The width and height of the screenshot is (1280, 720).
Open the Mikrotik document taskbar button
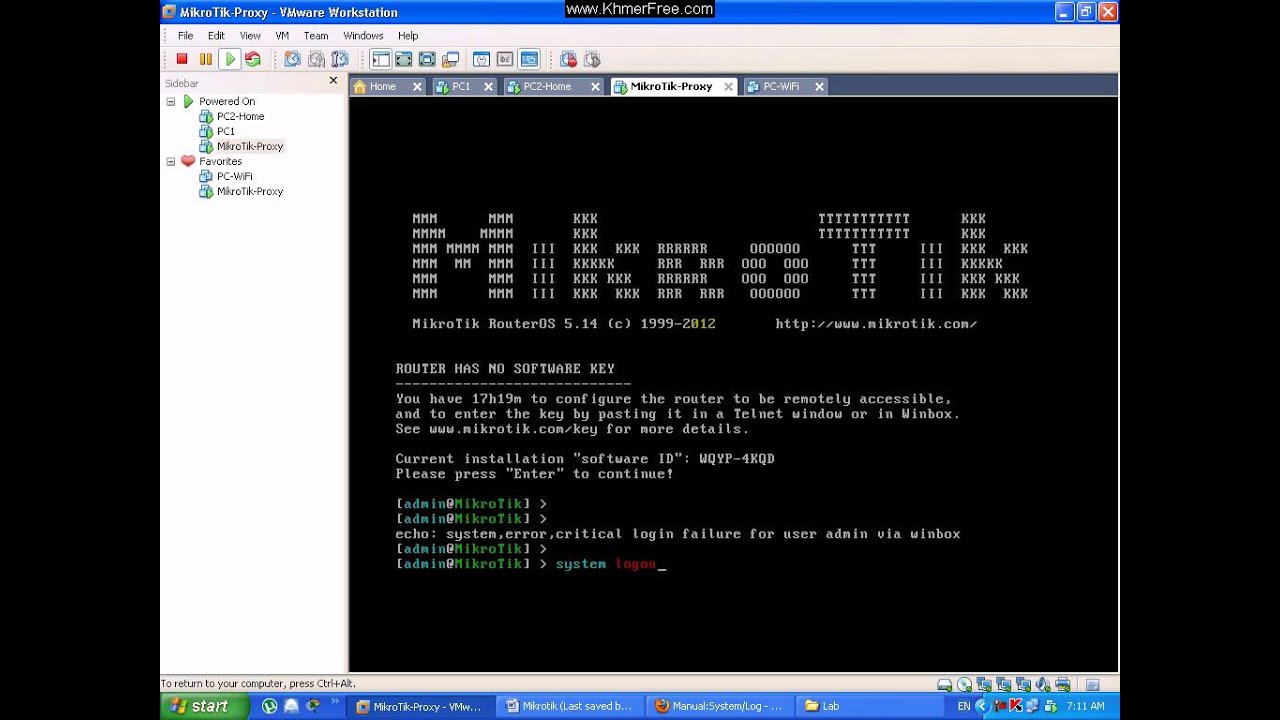[x=570, y=706]
